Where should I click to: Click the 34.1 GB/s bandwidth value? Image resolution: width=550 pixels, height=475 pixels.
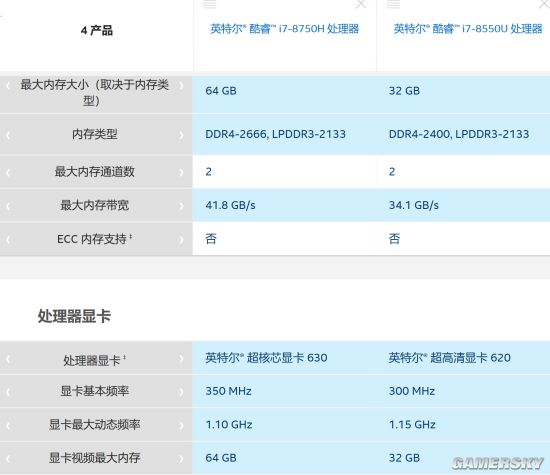click(414, 205)
